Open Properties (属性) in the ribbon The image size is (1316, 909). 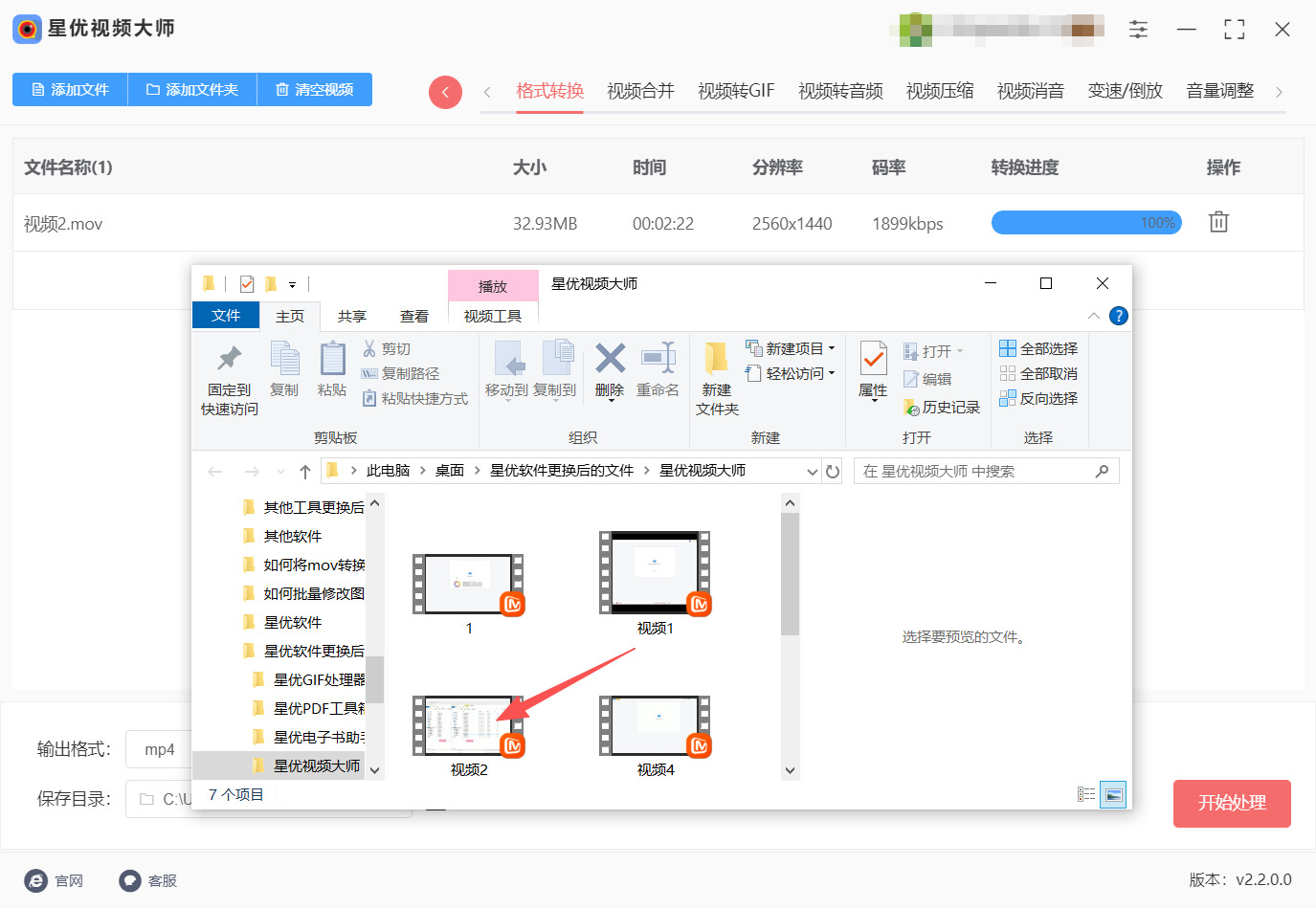pos(873,371)
